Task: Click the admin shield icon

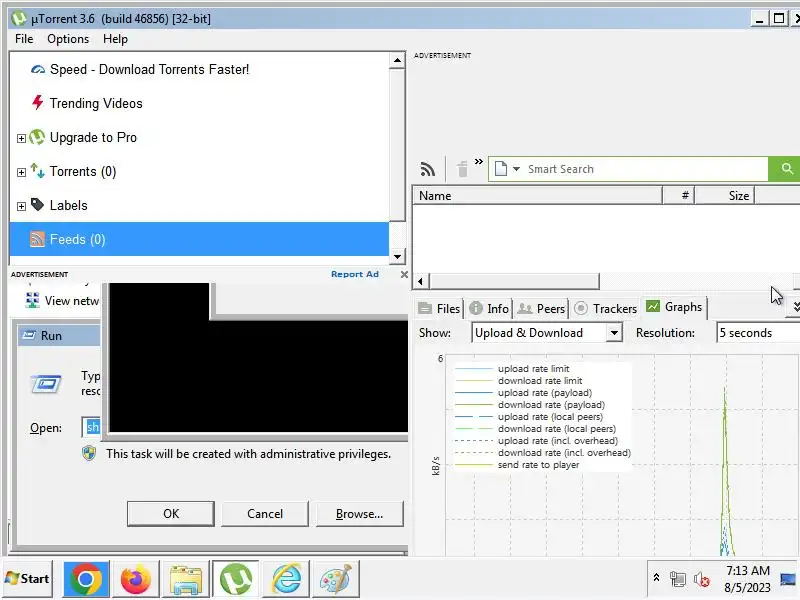Action: pos(89,454)
